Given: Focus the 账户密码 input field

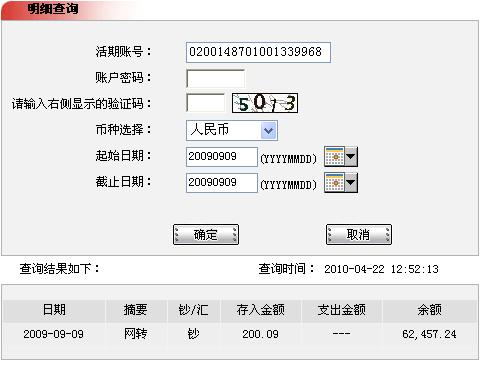Looking at the screenshot, I should (216, 78).
